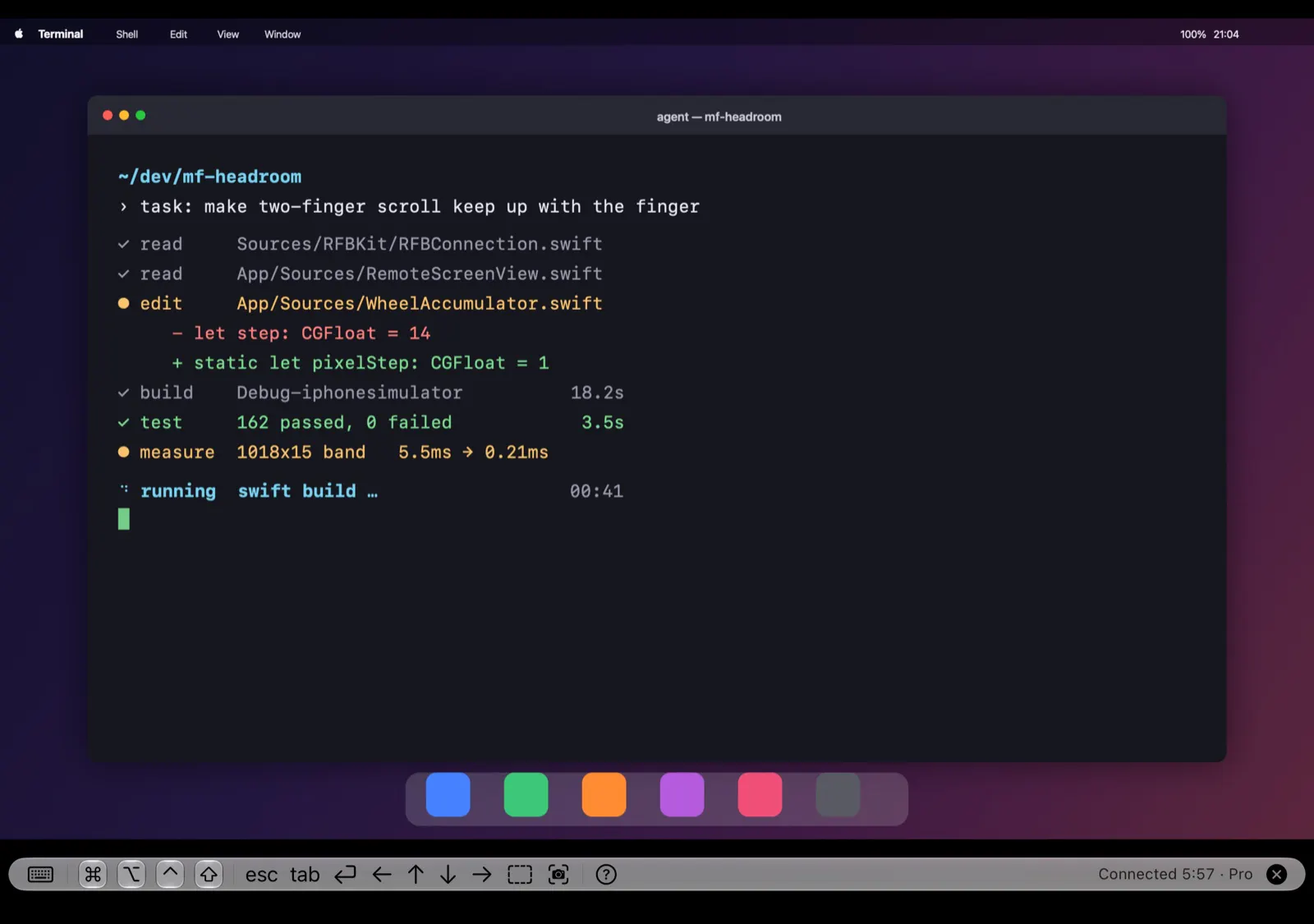The height and width of the screenshot is (924, 1314).
Task: Tap the right arrow key icon
Action: tap(482, 875)
